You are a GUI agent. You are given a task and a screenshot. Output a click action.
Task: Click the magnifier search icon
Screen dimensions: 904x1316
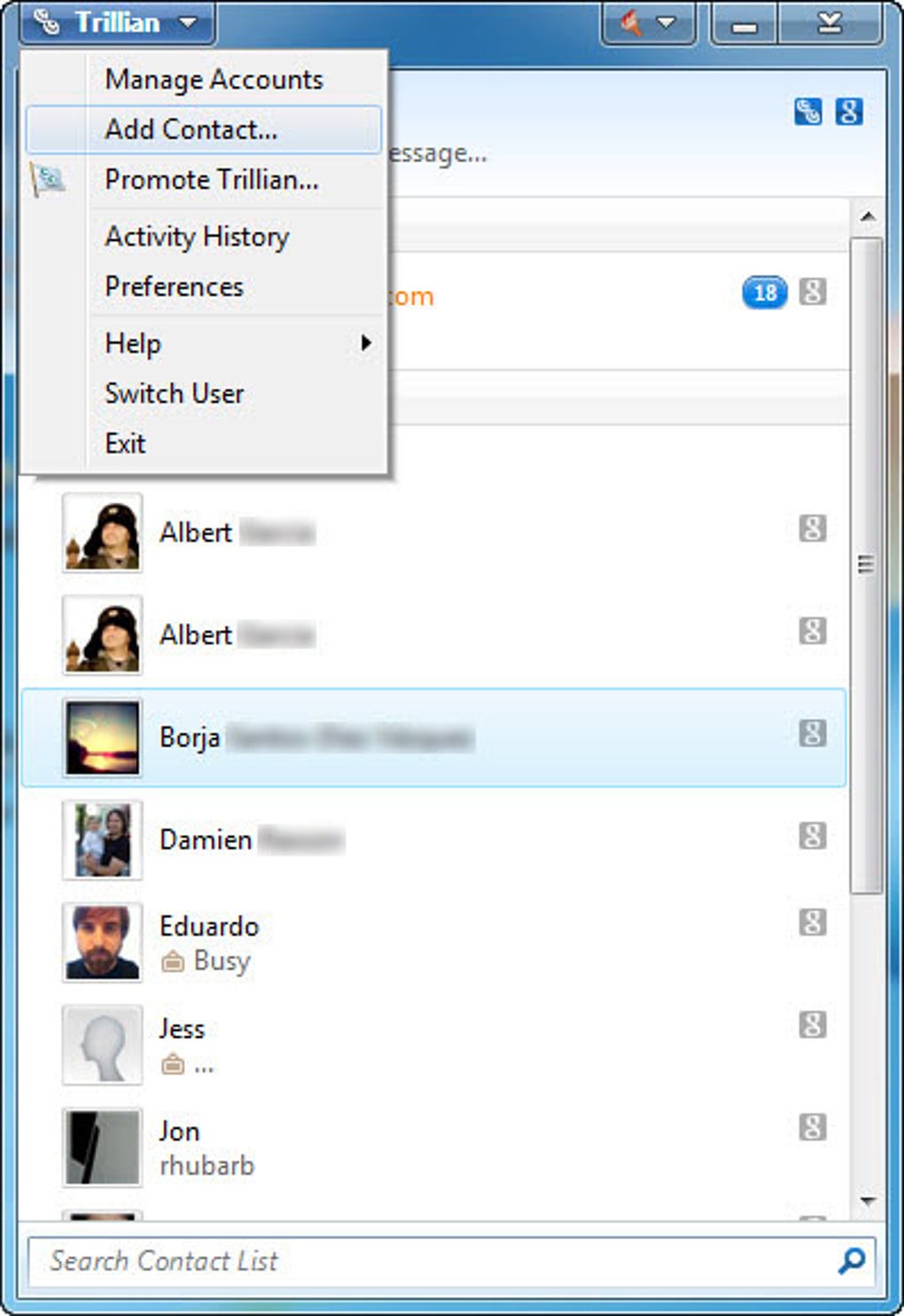pos(852,1260)
